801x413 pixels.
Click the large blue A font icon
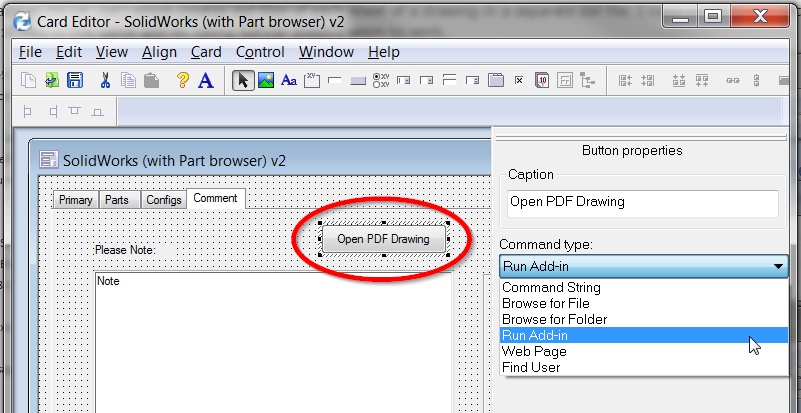[x=206, y=80]
